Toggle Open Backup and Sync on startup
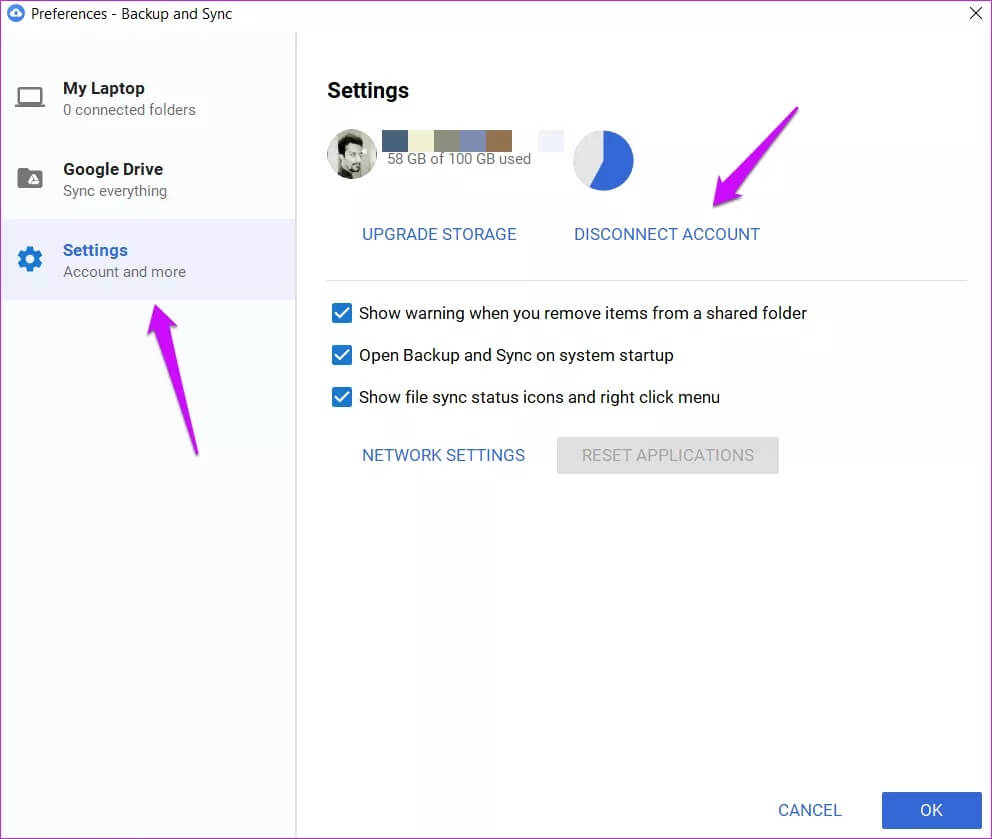The image size is (992, 839). pos(342,355)
